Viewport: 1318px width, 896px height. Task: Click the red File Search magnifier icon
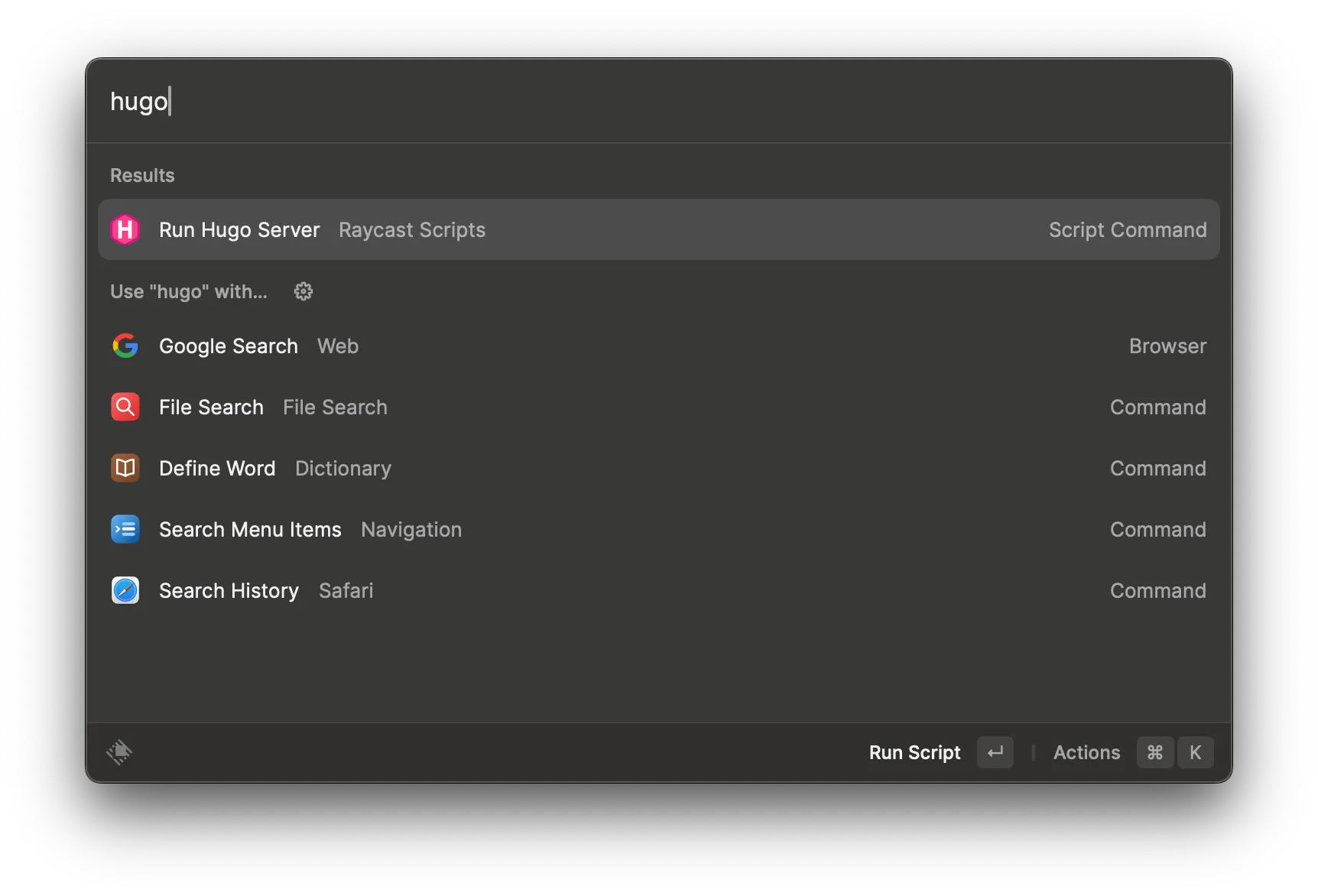coord(125,407)
